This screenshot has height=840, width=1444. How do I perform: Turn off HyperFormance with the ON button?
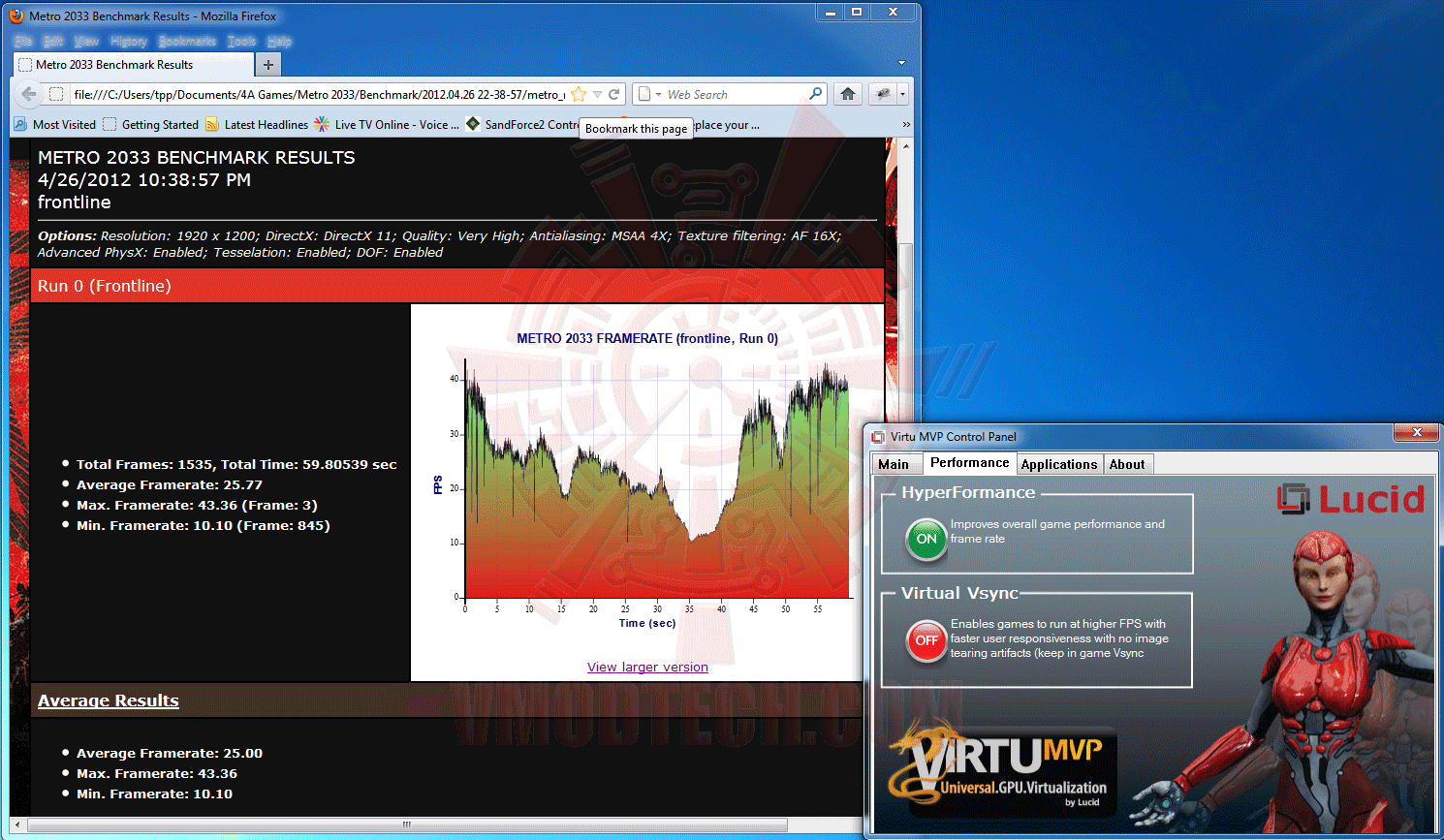tap(926, 540)
